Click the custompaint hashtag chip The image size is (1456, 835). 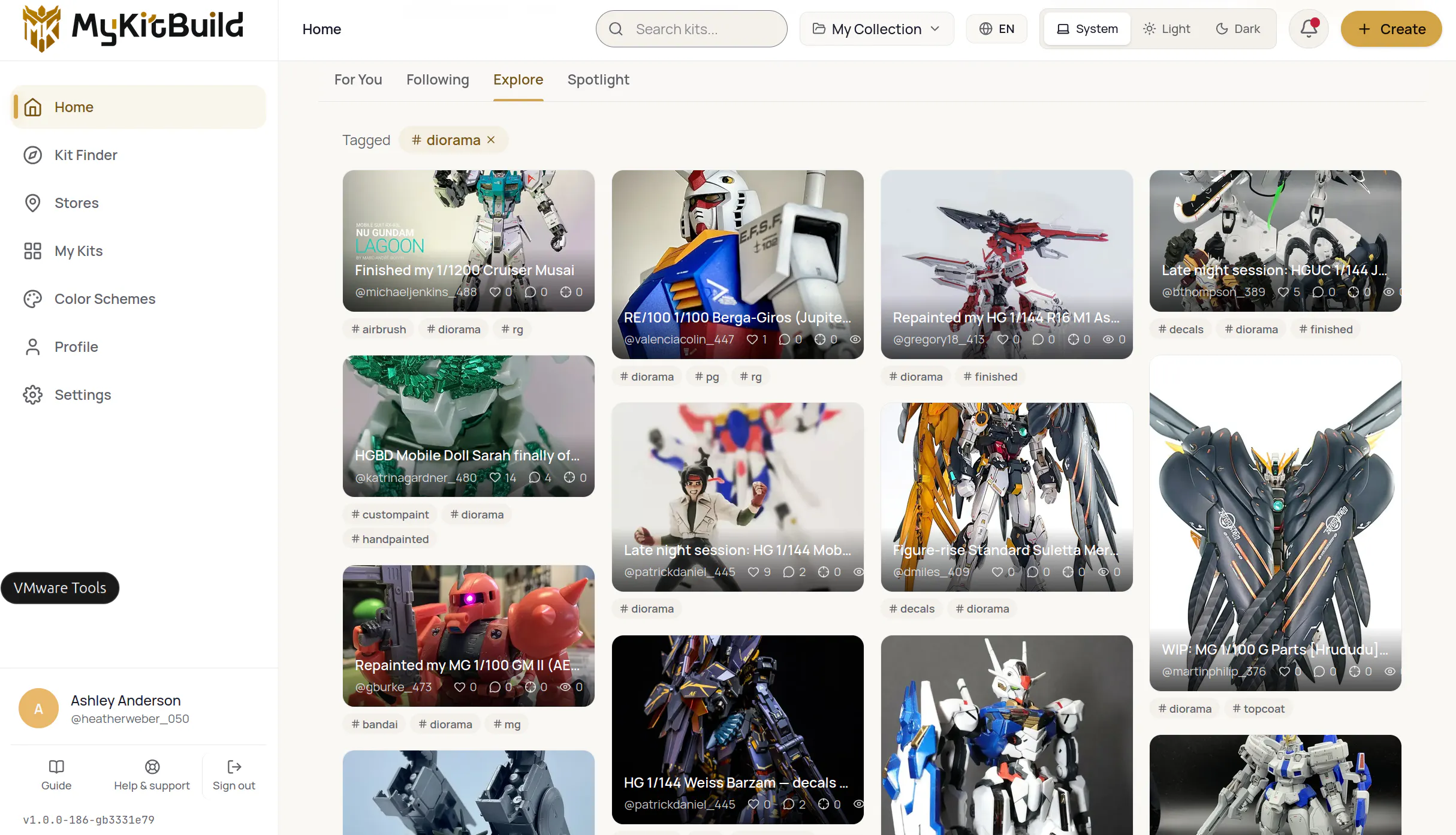click(390, 515)
